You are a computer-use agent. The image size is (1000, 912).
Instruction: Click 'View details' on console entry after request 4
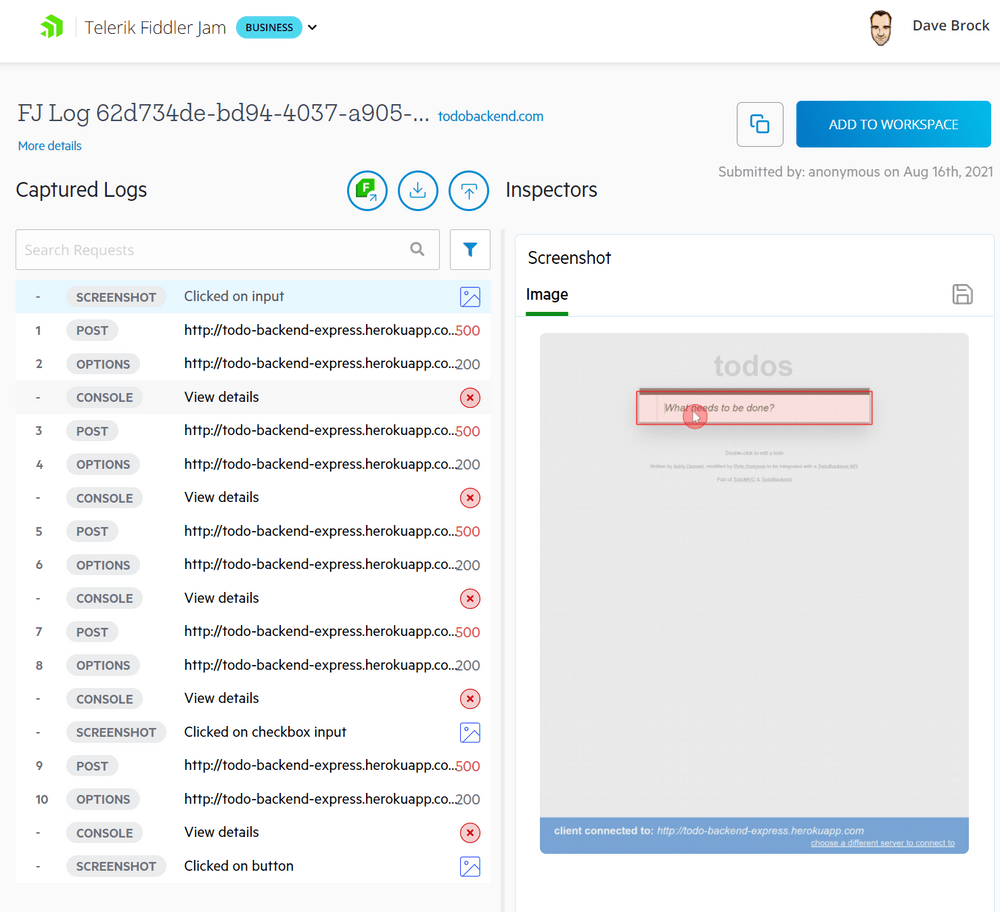point(221,497)
